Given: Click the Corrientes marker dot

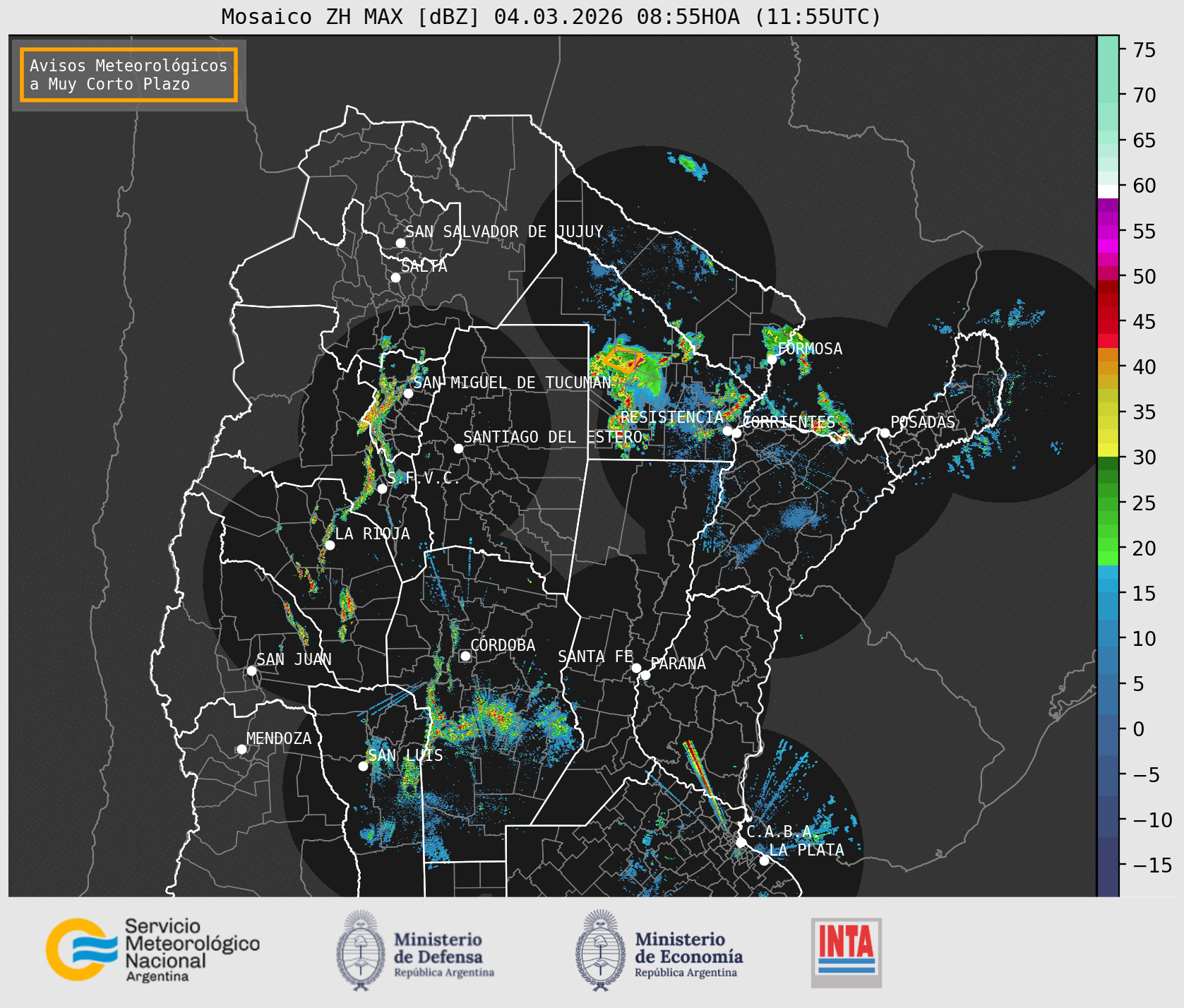Looking at the screenshot, I should tap(736, 433).
